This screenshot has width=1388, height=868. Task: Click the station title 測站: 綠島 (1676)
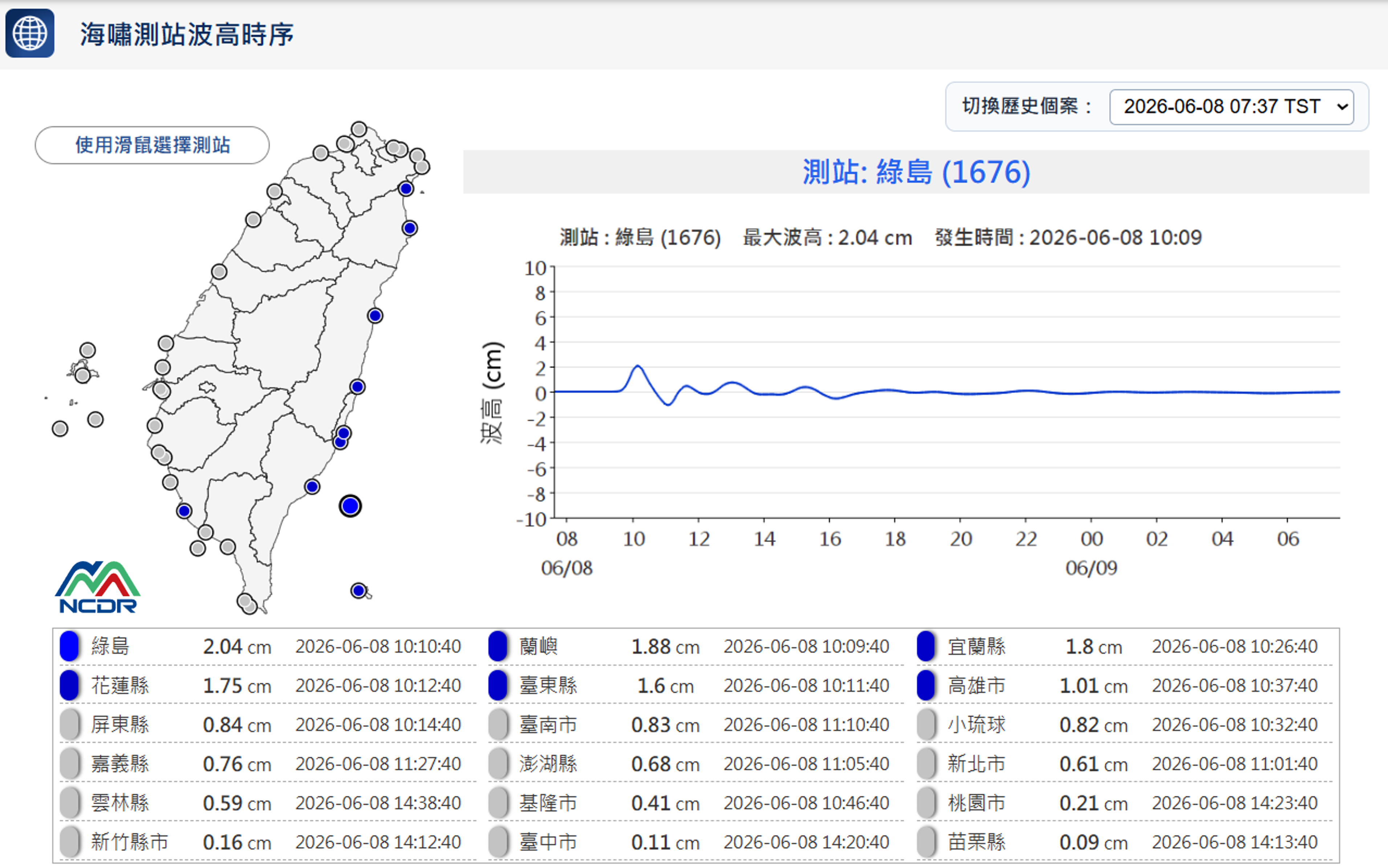[x=916, y=172]
